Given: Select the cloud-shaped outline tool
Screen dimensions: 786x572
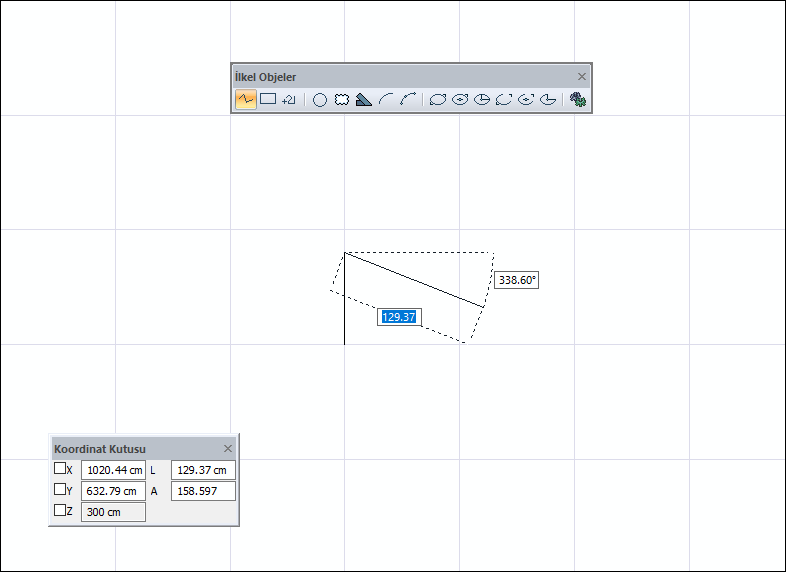Looking at the screenshot, I should [342, 99].
